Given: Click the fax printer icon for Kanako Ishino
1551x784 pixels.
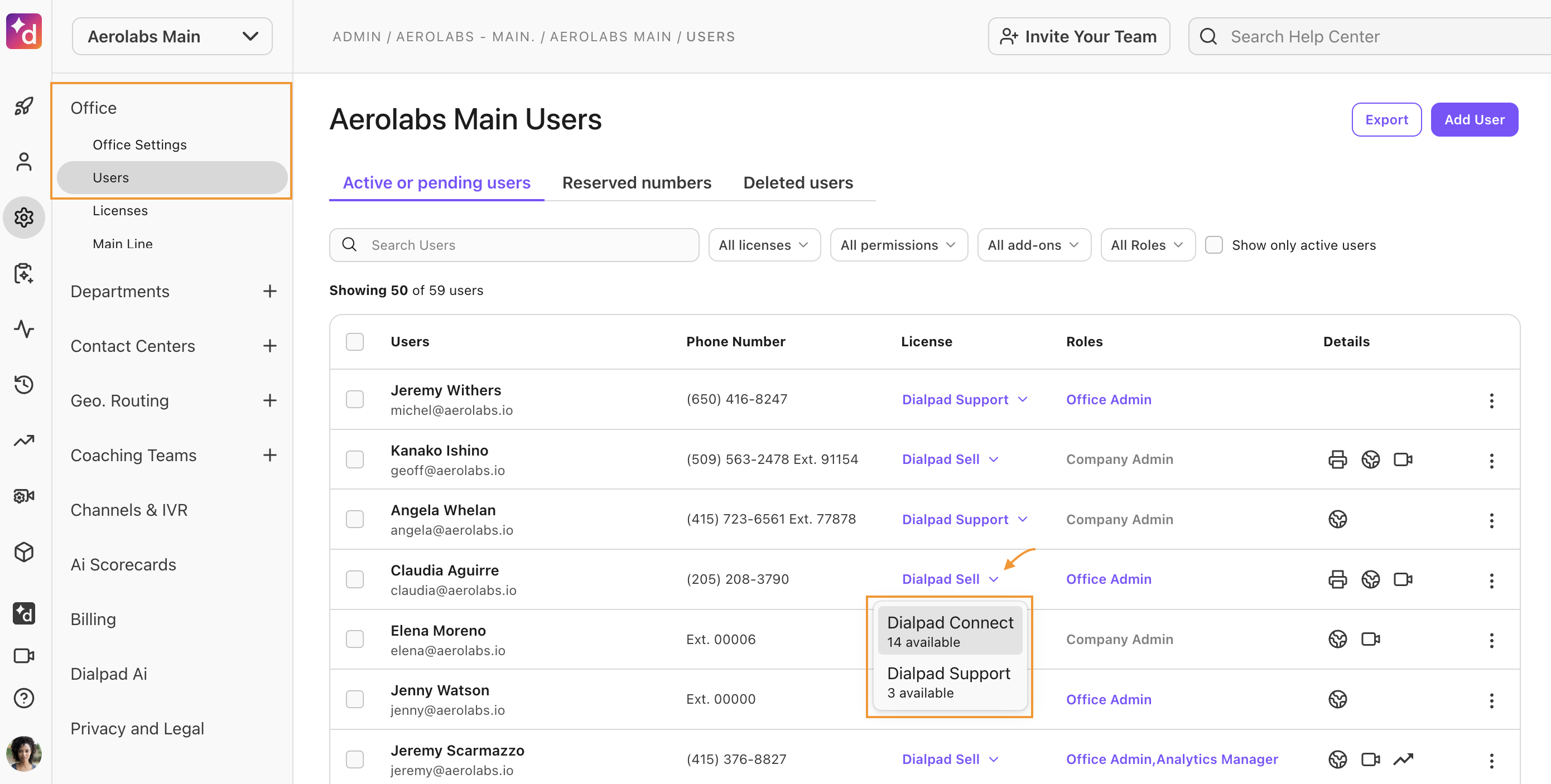Looking at the screenshot, I should point(1337,459).
